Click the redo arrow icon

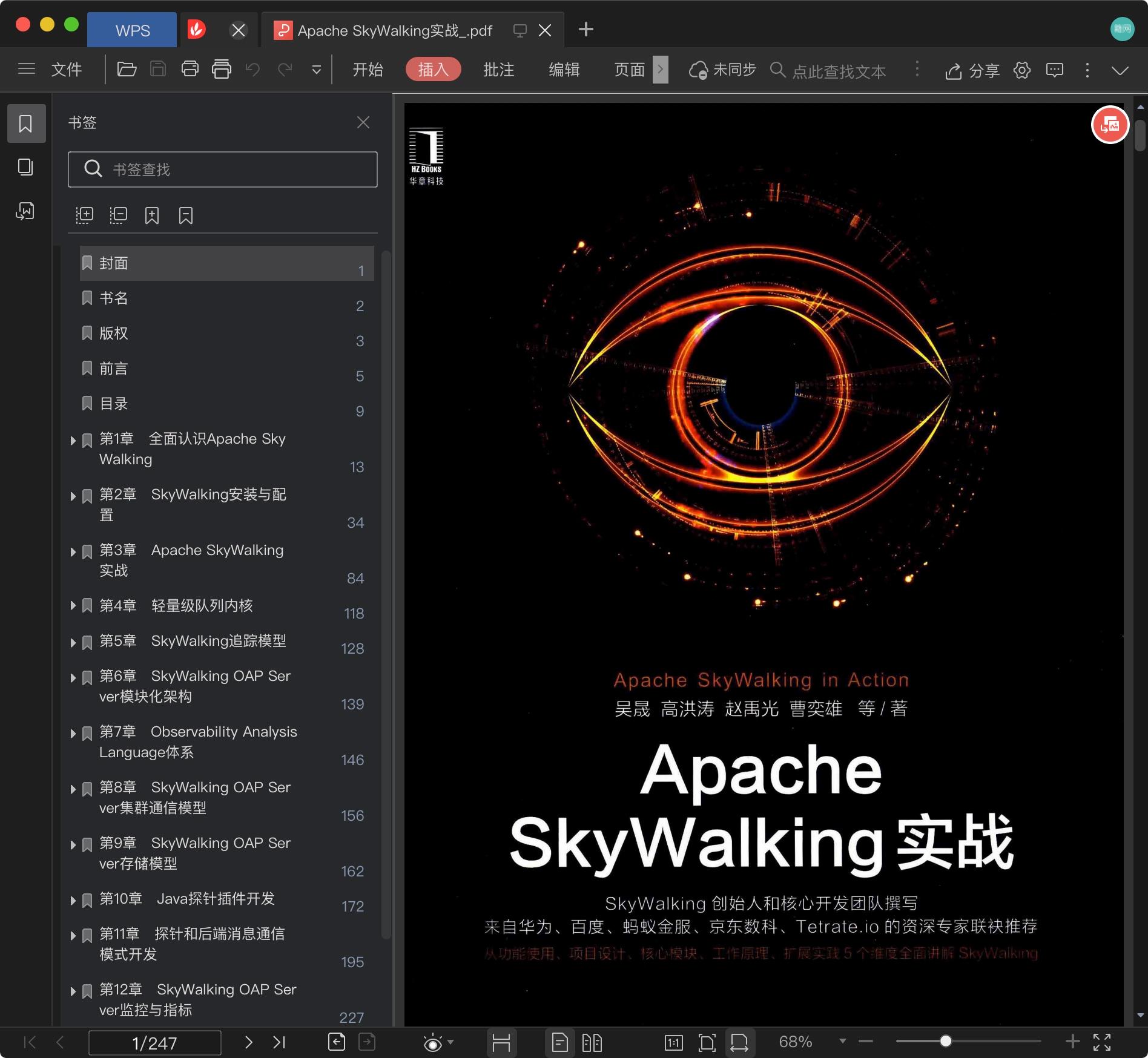(x=285, y=70)
